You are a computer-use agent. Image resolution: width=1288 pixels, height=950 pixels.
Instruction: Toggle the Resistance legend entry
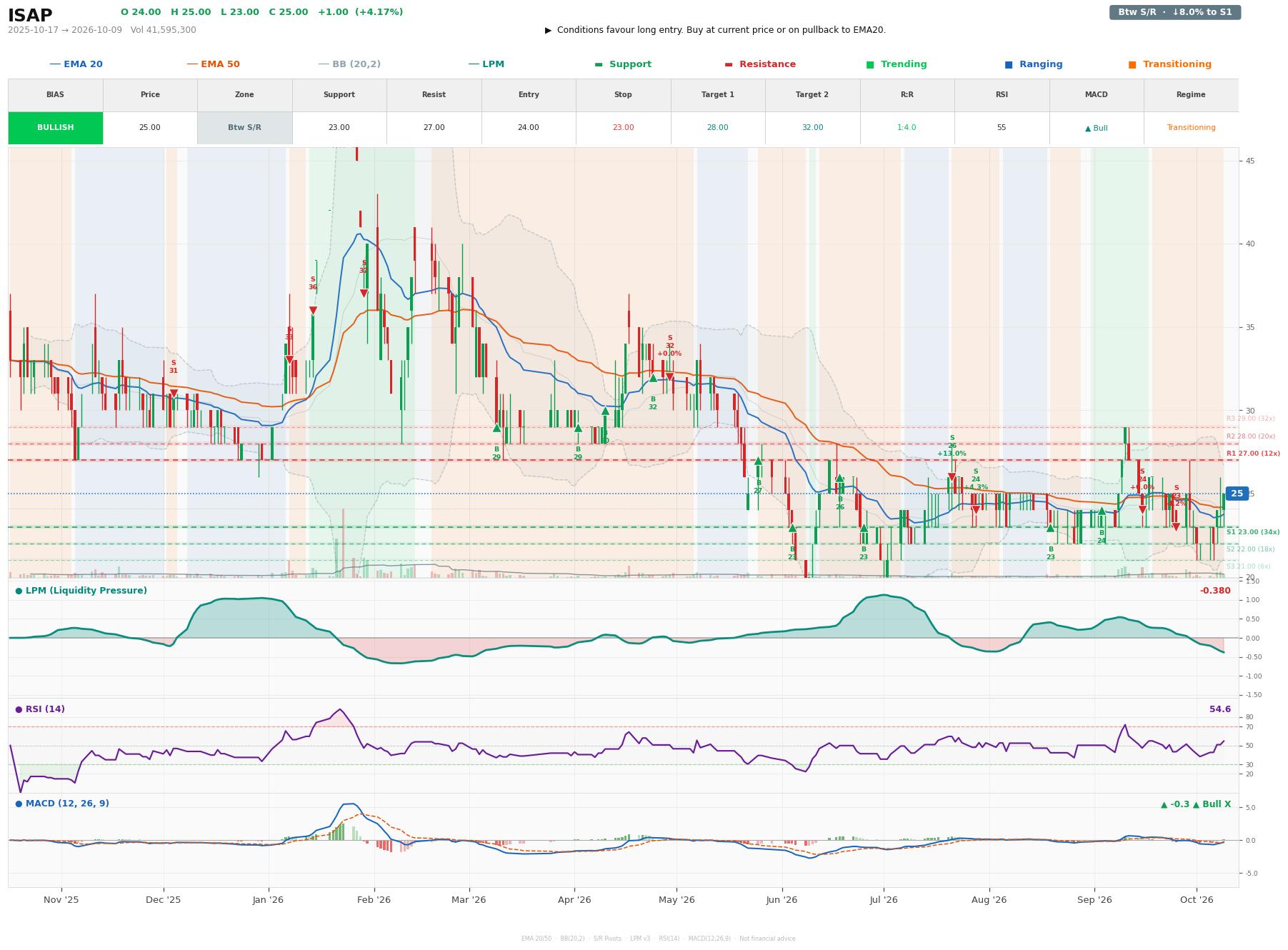click(x=760, y=64)
